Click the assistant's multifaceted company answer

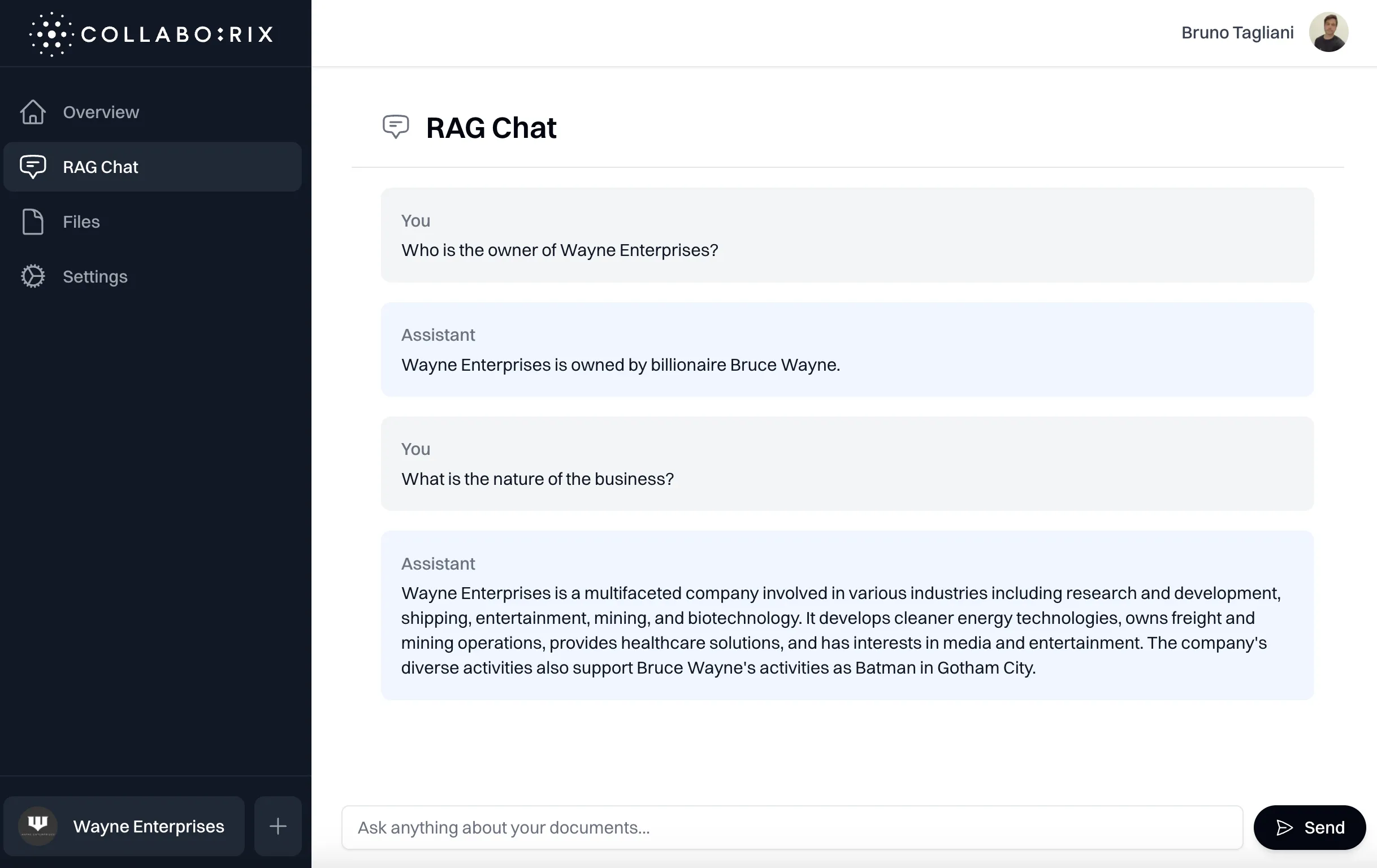click(841, 630)
